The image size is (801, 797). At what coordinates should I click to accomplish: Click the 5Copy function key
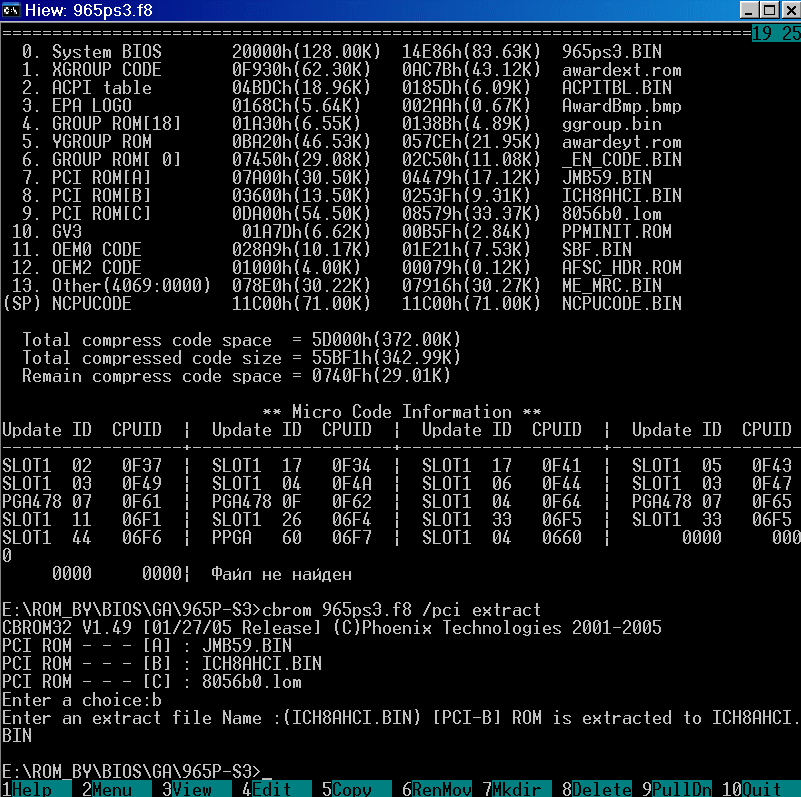(350, 789)
